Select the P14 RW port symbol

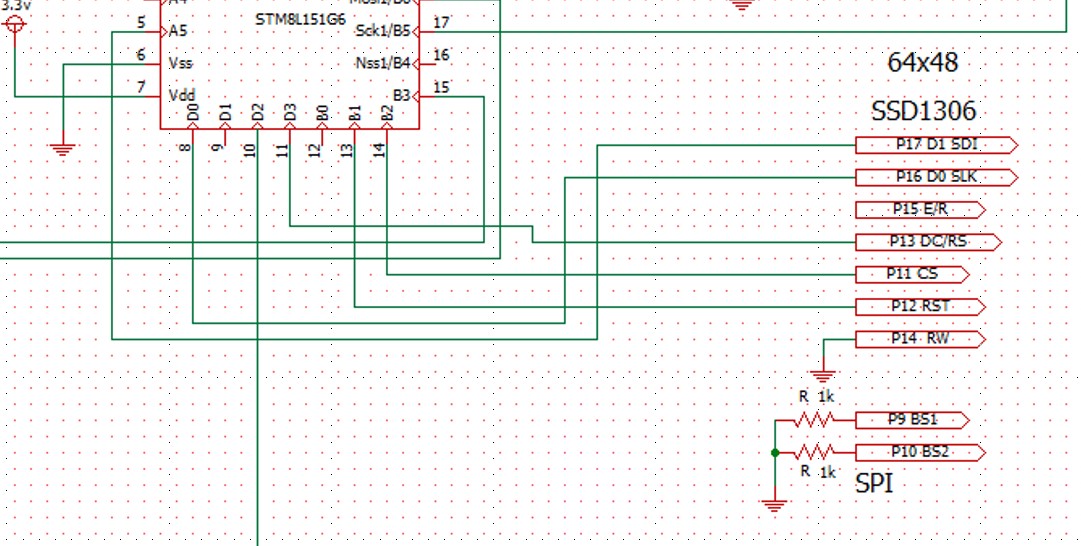click(x=920, y=339)
